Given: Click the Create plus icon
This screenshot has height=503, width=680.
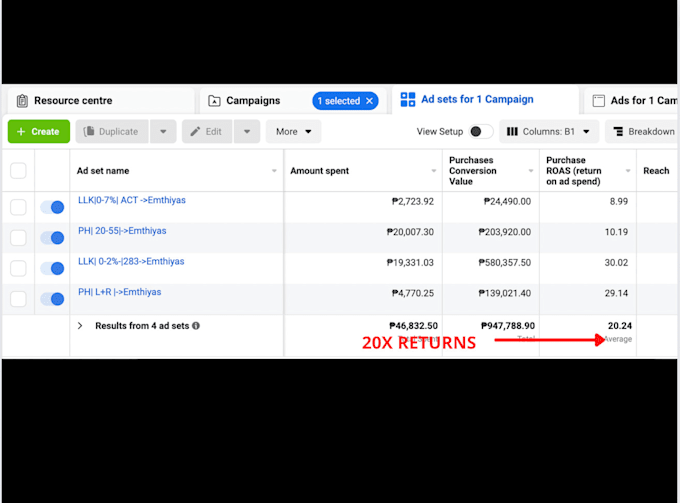Looking at the screenshot, I should coord(21,131).
